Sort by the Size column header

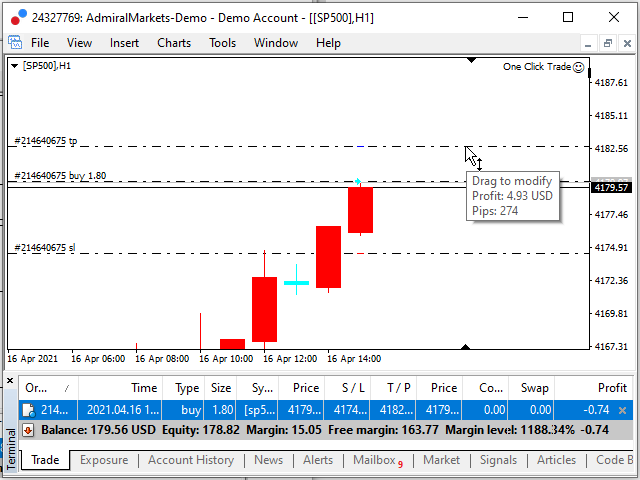(x=220, y=388)
